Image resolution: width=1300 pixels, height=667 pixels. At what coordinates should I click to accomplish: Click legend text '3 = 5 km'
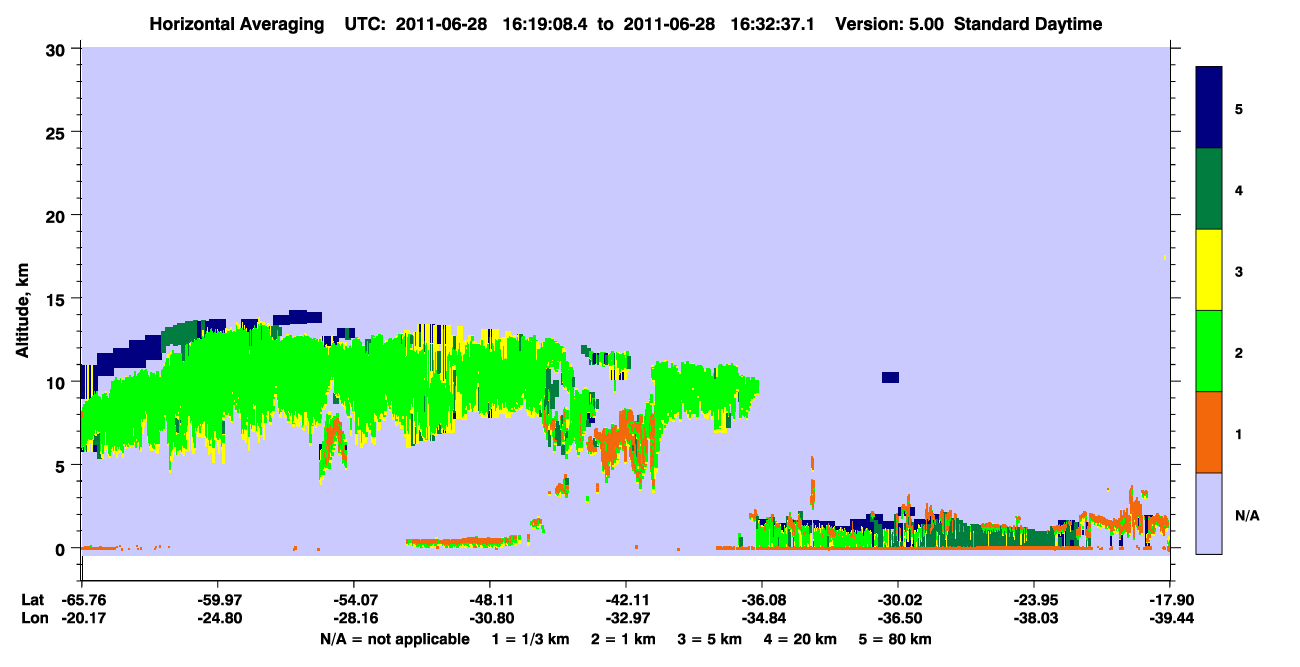coord(710,639)
